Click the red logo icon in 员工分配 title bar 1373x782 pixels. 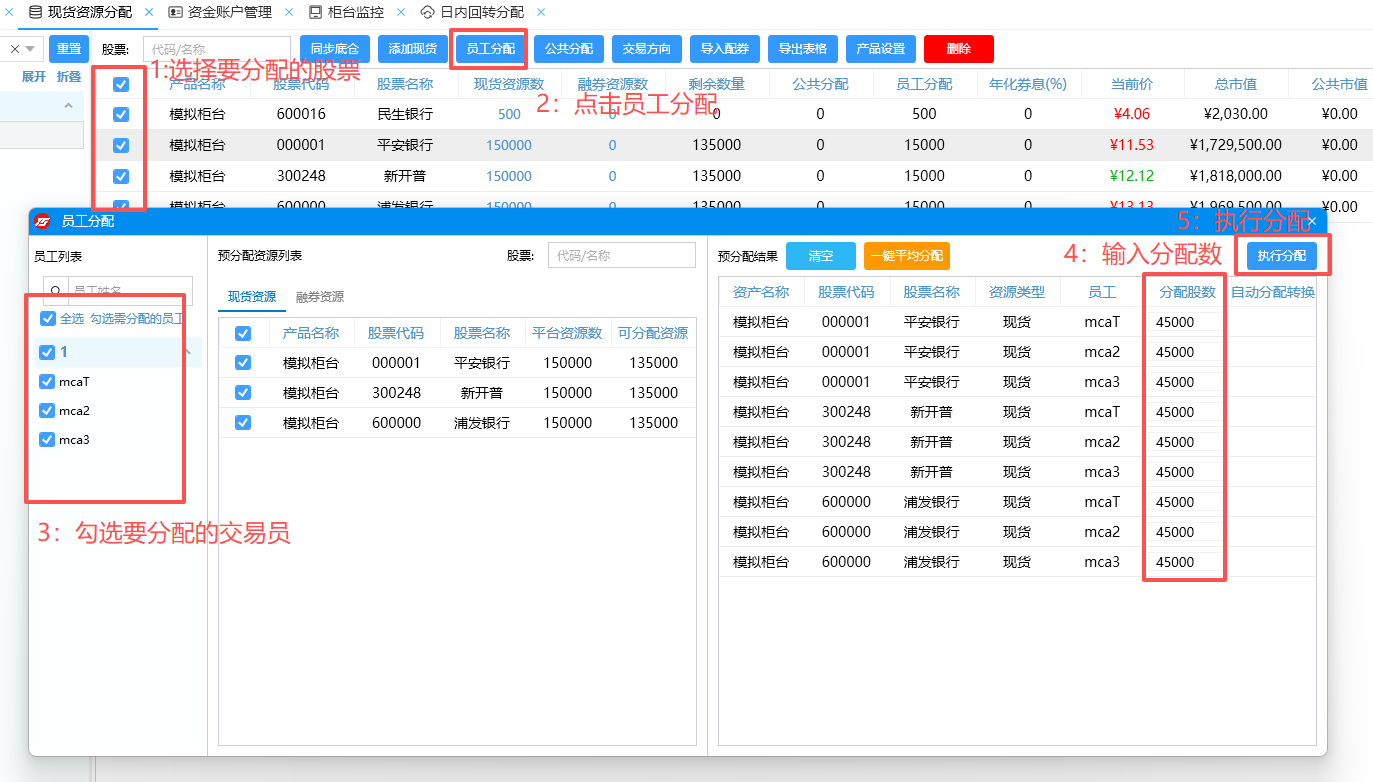[43, 221]
